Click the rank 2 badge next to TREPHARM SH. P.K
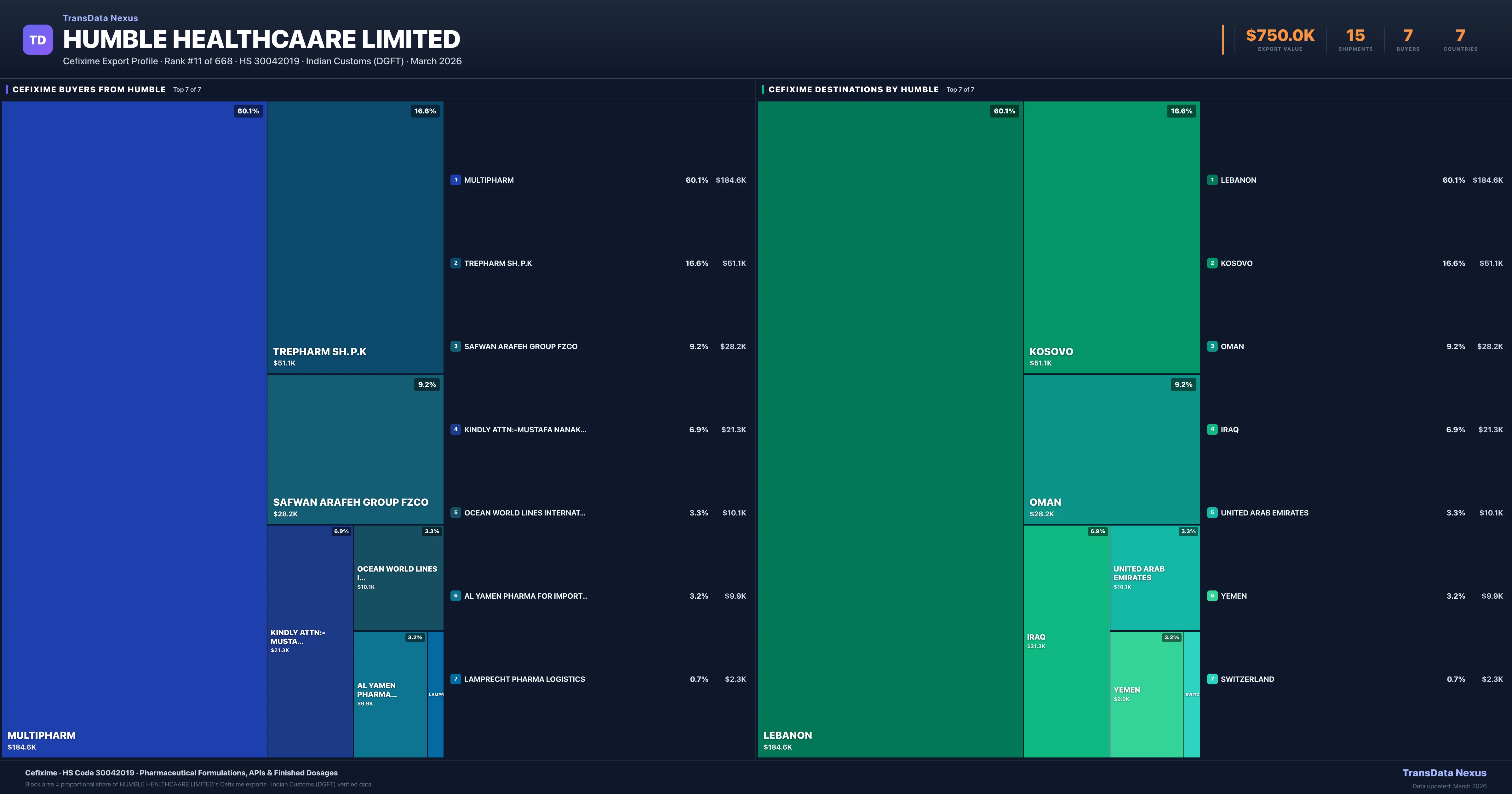The height and width of the screenshot is (794, 1512). [456, 263]
